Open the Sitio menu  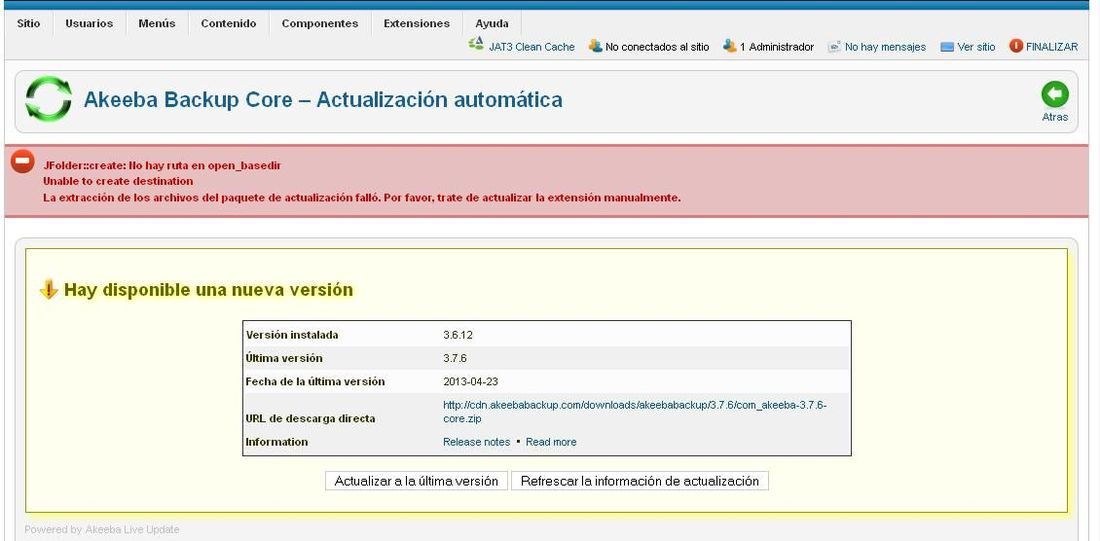(29, 24)
